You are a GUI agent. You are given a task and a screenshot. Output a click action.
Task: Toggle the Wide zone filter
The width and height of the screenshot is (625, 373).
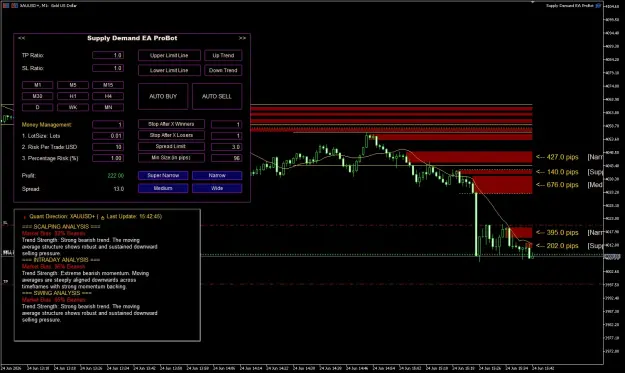coord(217,188)
